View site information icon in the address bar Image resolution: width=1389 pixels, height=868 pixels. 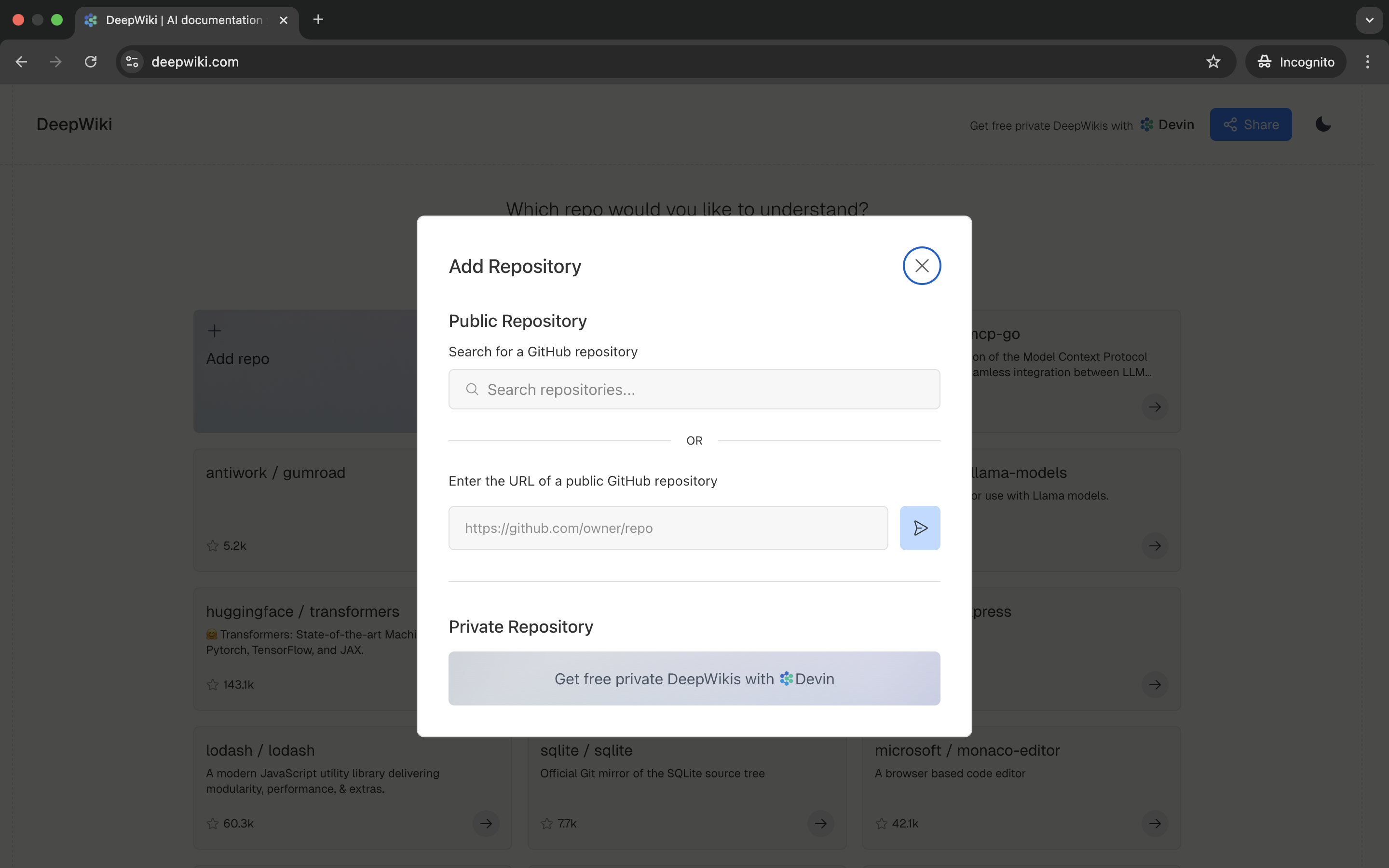(132, 62)
